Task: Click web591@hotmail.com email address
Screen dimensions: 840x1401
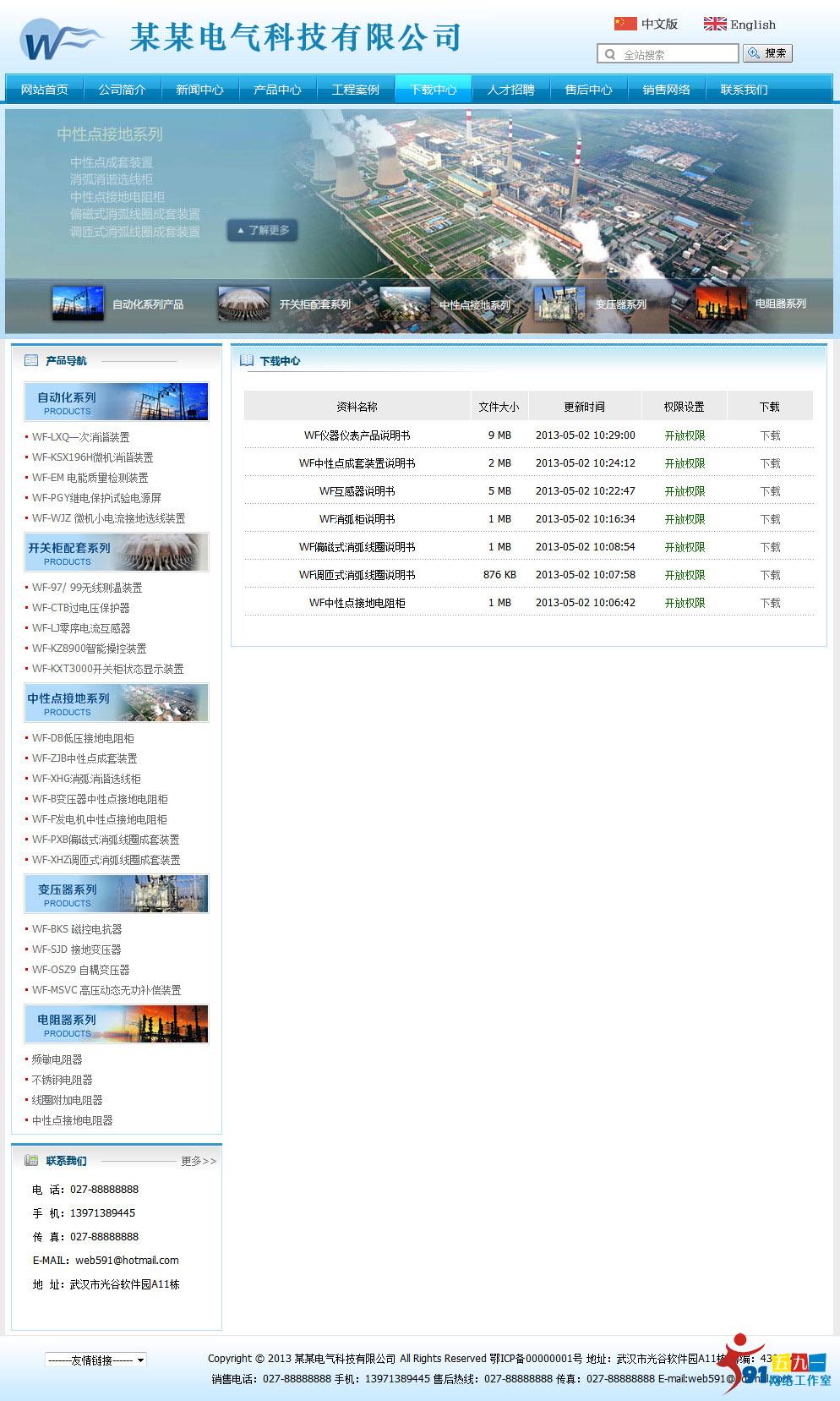Action: pos(127,1261)
